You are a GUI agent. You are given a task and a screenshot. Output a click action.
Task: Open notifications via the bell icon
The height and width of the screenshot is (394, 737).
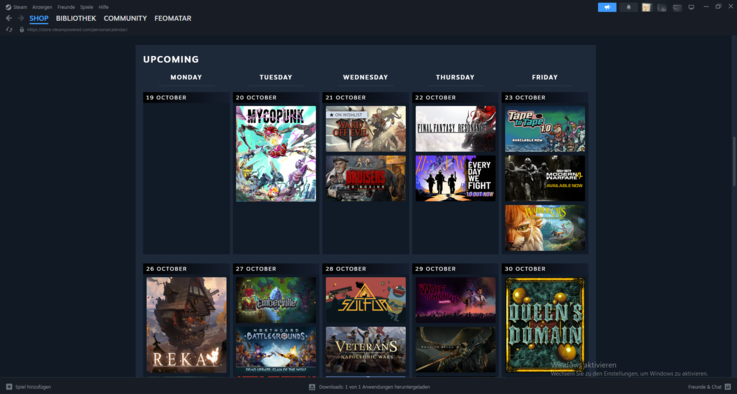pyautogui.click(x=628, y=7)
